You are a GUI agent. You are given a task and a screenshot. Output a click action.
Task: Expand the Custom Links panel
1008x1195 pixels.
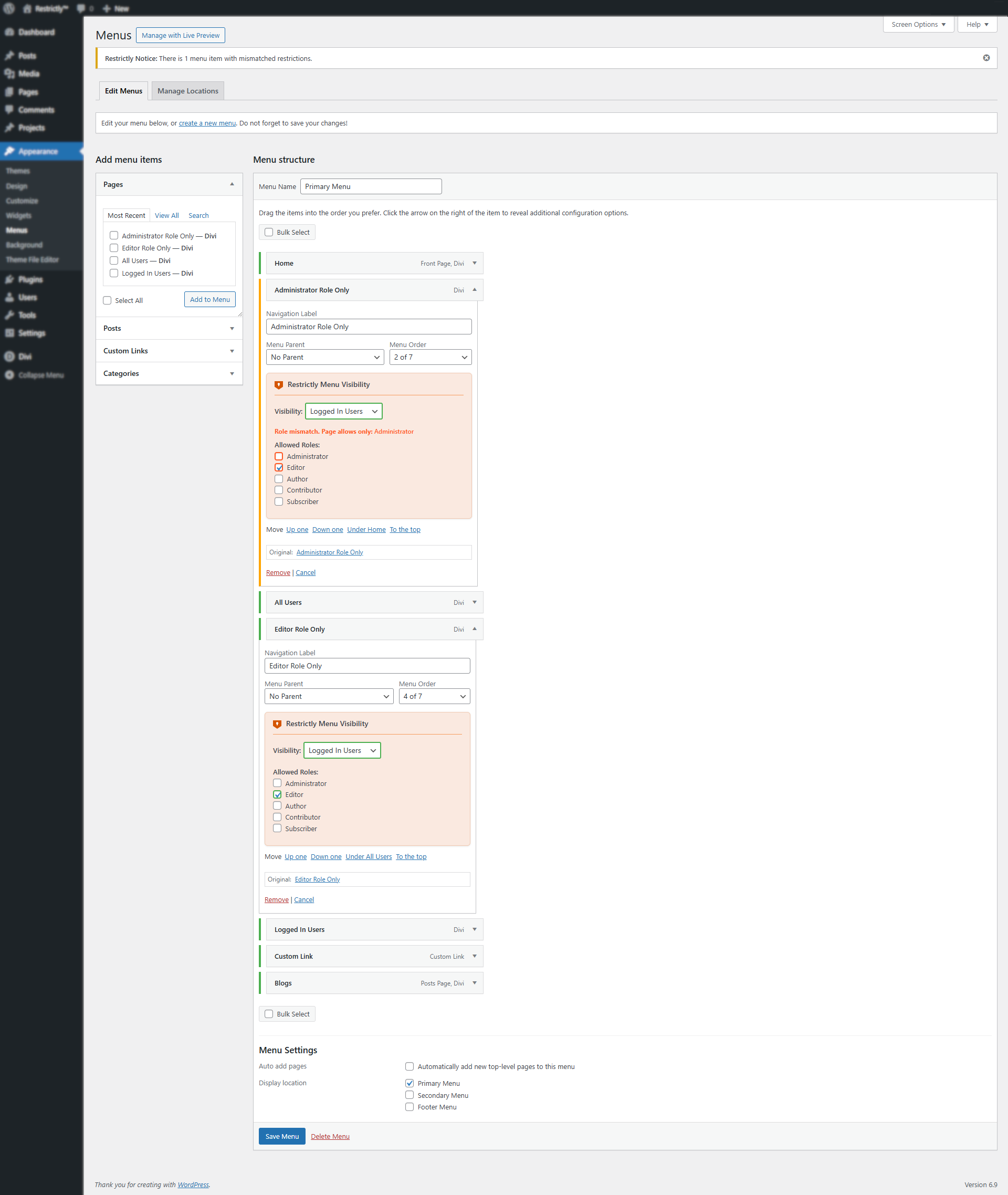[x=169, y=351]
